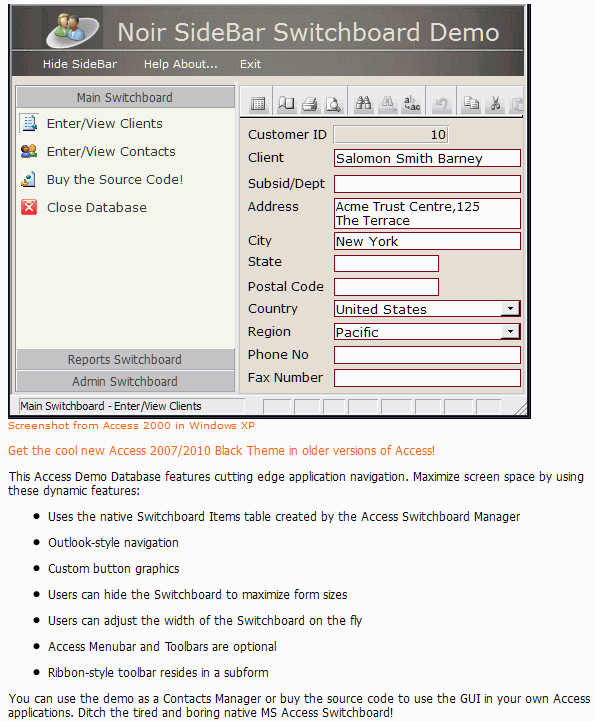Image resolution: width=595 pixels, height=721 pixels.
Task: Click the Subsid/Dept input field
Action: [427, 183]
